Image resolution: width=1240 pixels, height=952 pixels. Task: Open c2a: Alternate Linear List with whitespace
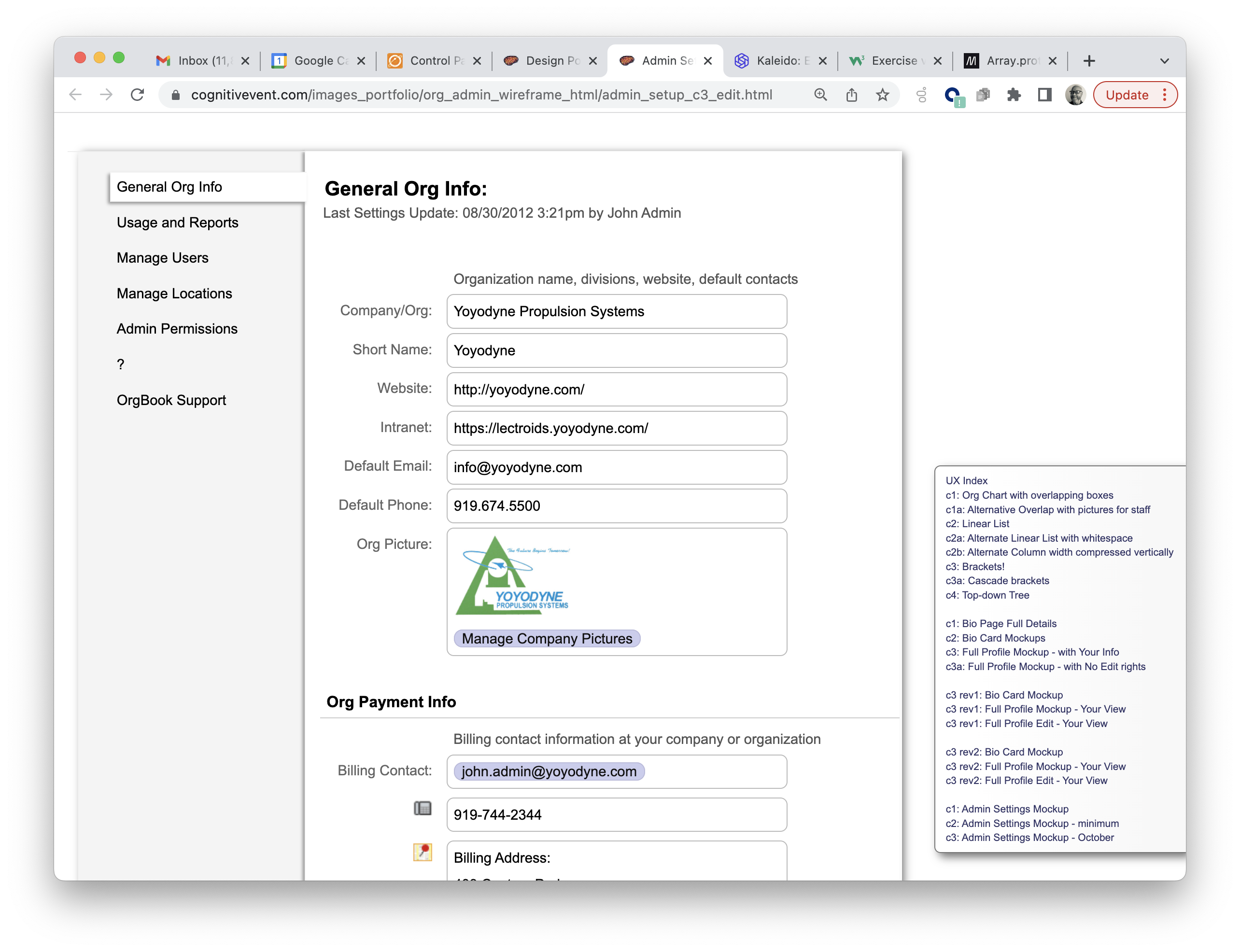(1039, 538)
